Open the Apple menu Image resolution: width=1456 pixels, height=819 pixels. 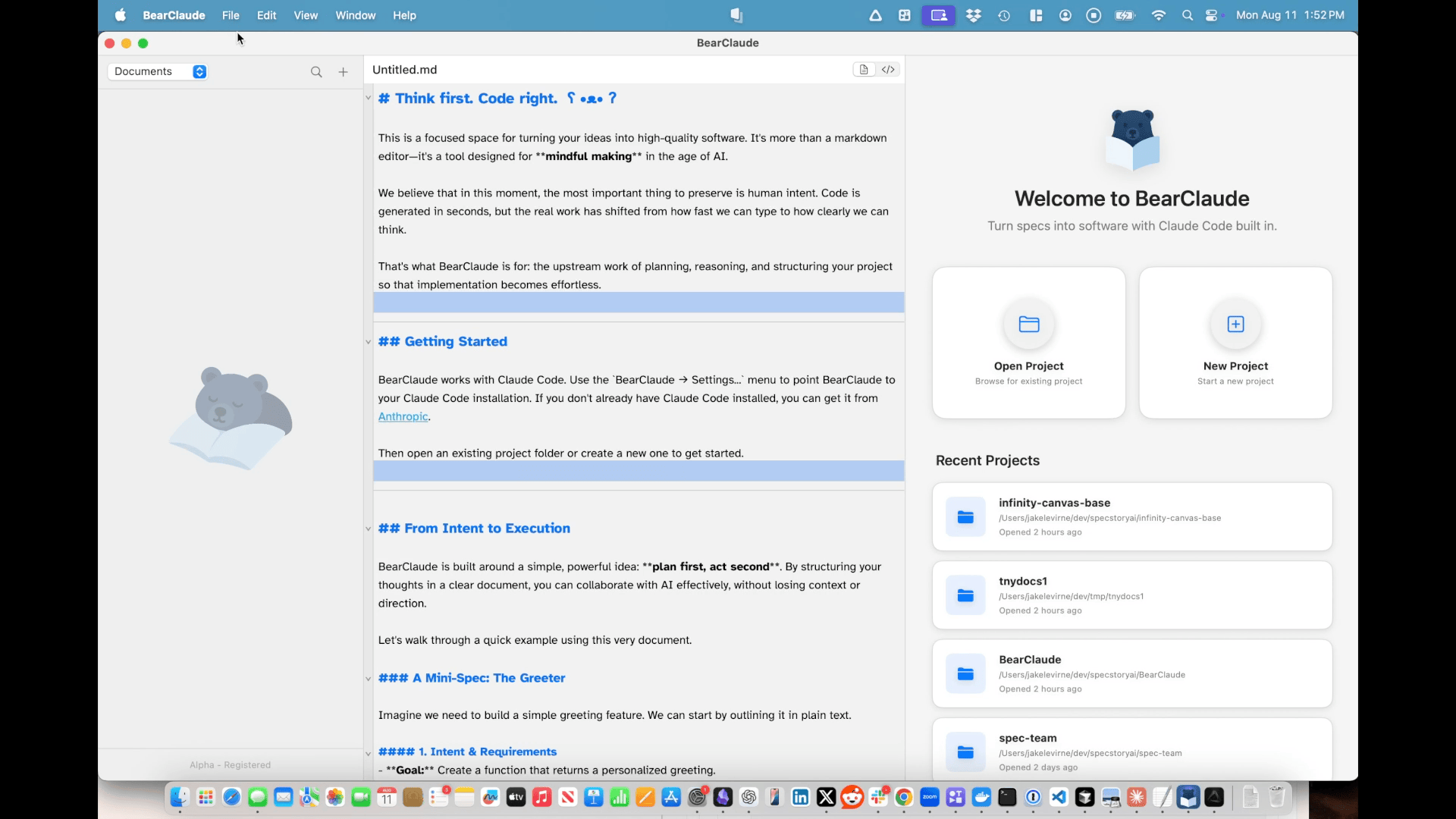tap(120, 15)
